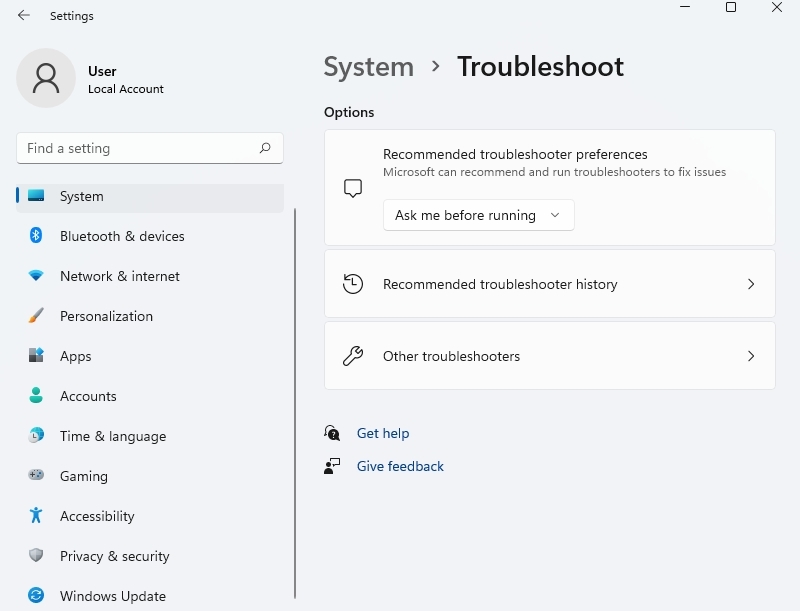Click the Bluetooth & devices icon
This screenshot has height=611, width=800.
click(x=36, y=236)
